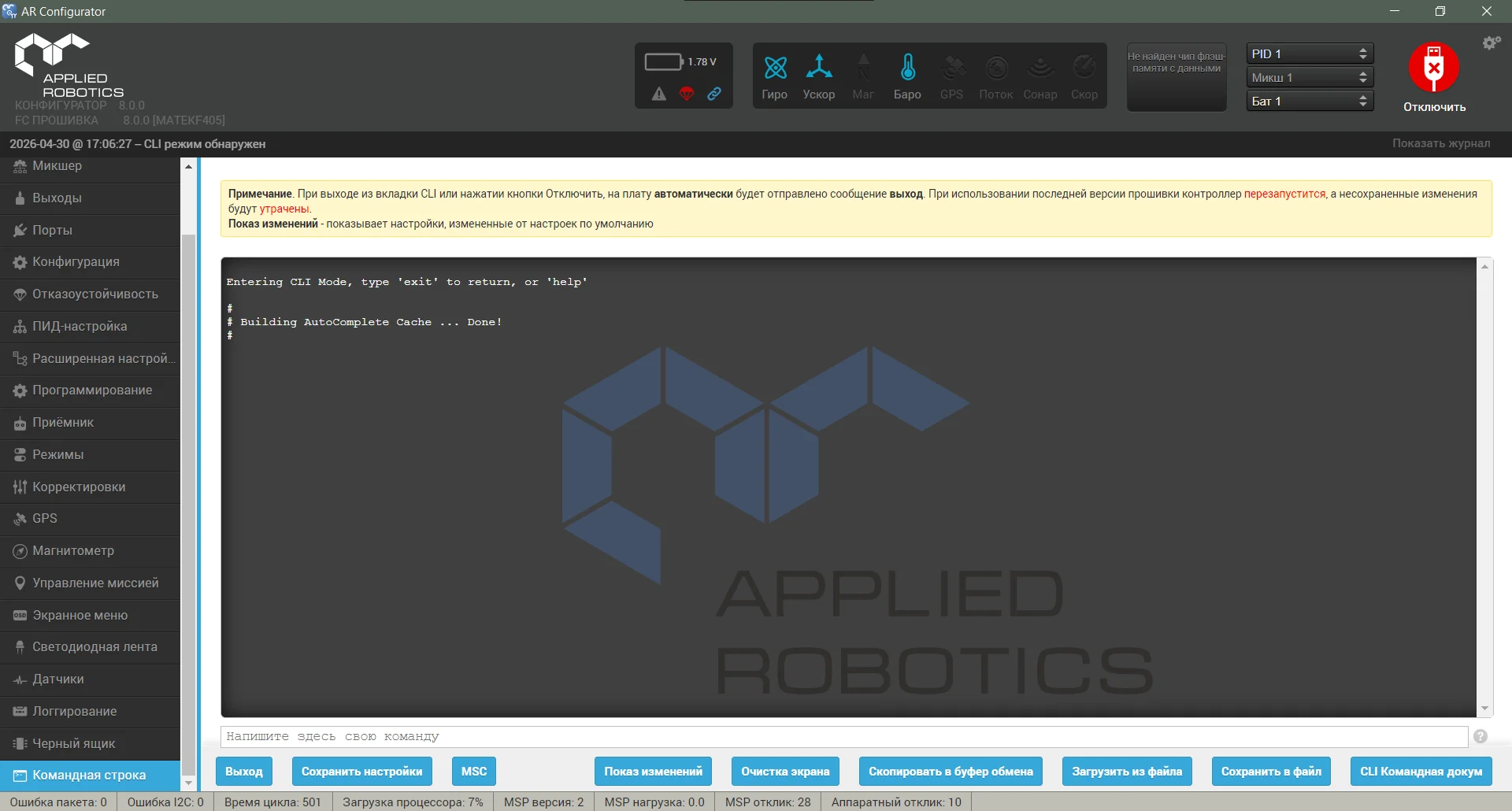Open the Логгирование tab
The height and width of the screenshot is (811, 1512).
[x=90, y=712]
